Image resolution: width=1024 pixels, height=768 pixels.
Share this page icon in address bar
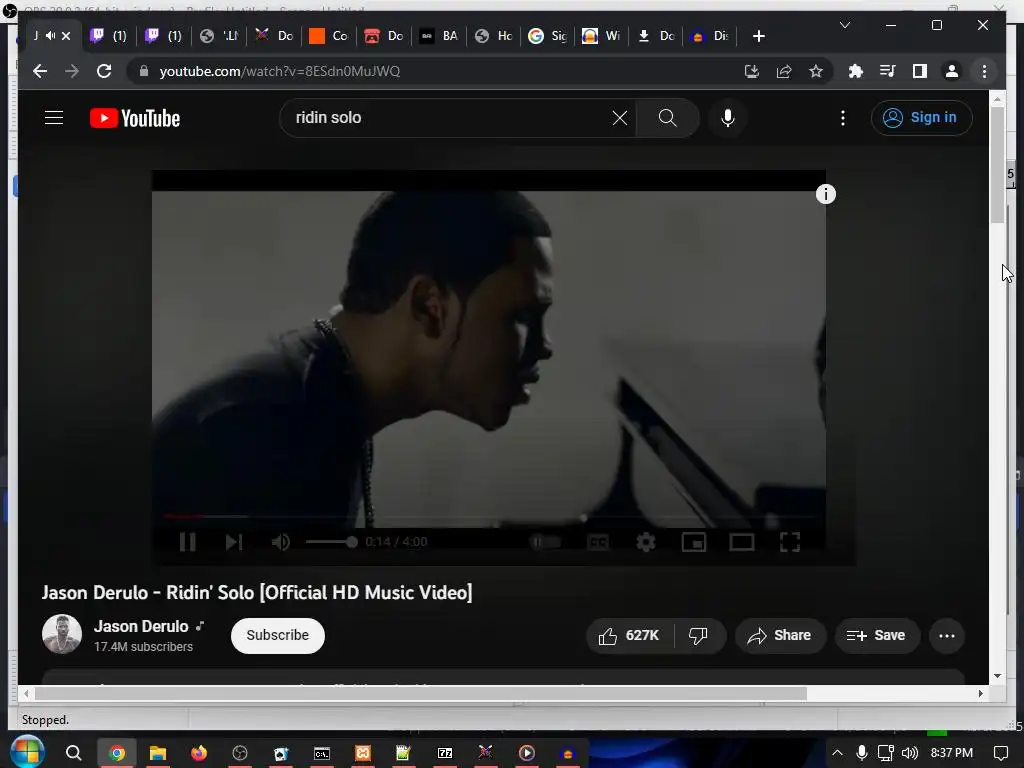[784, 71]
